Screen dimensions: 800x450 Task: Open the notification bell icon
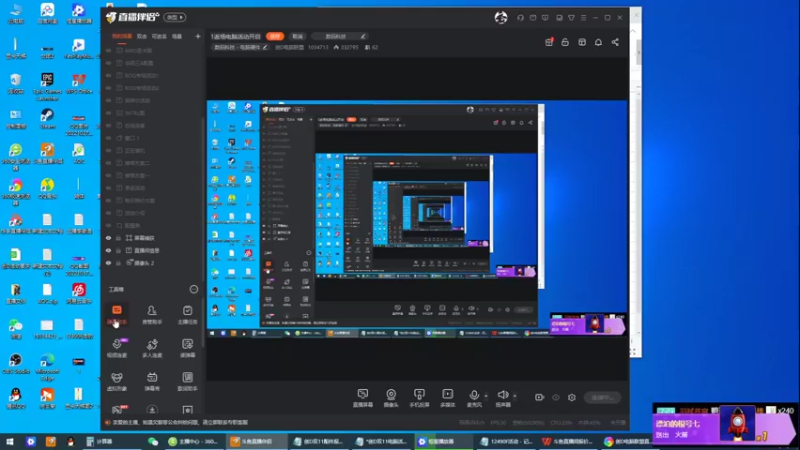pos(598,42)
